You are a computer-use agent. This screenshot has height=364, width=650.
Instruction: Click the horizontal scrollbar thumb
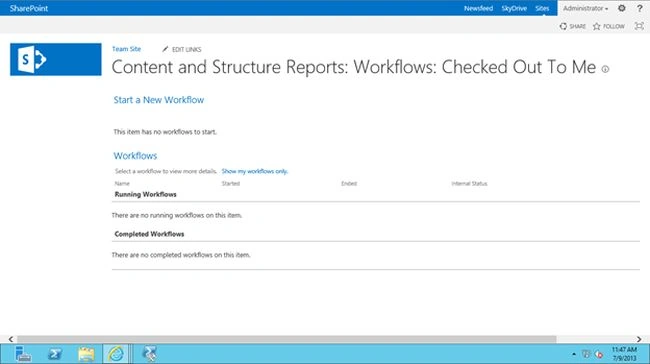click(286, 339)
